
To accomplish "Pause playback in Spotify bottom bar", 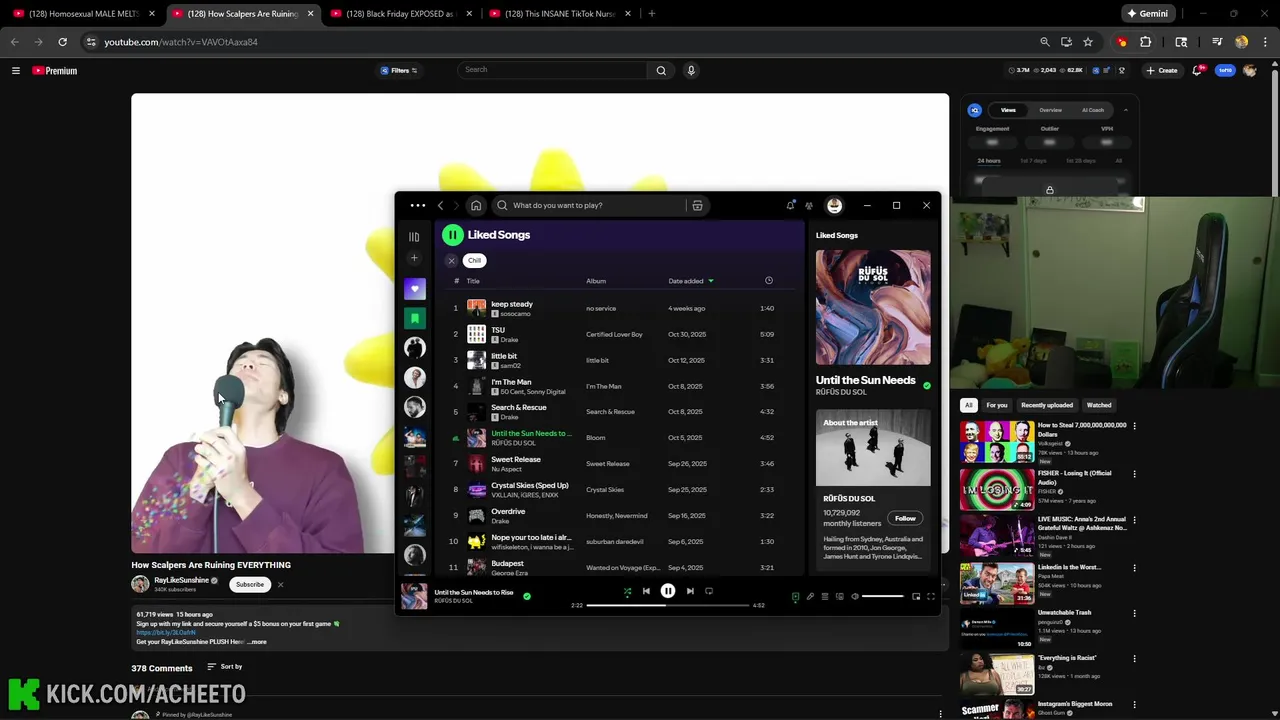I will (x=668, y=591).
